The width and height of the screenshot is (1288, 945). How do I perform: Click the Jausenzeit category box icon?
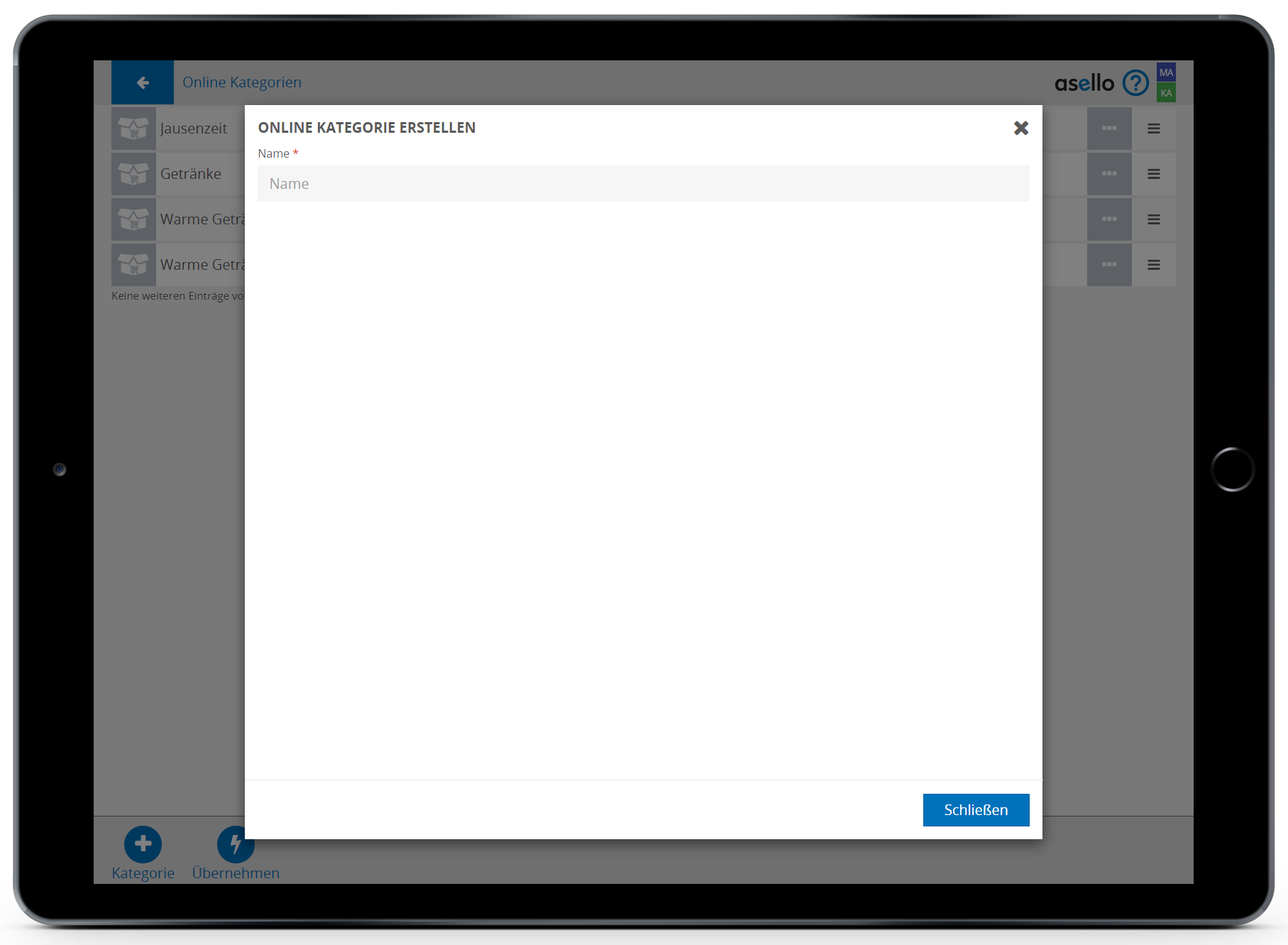(133, 129)
